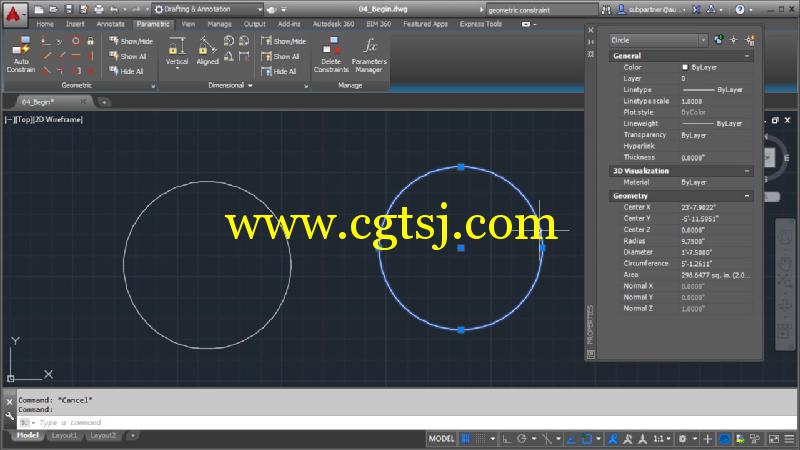The height and width of the screenshot is (450, 800).
Task: Click the Open file icon in quick access toolbar
Action: (x=54, y=9)
